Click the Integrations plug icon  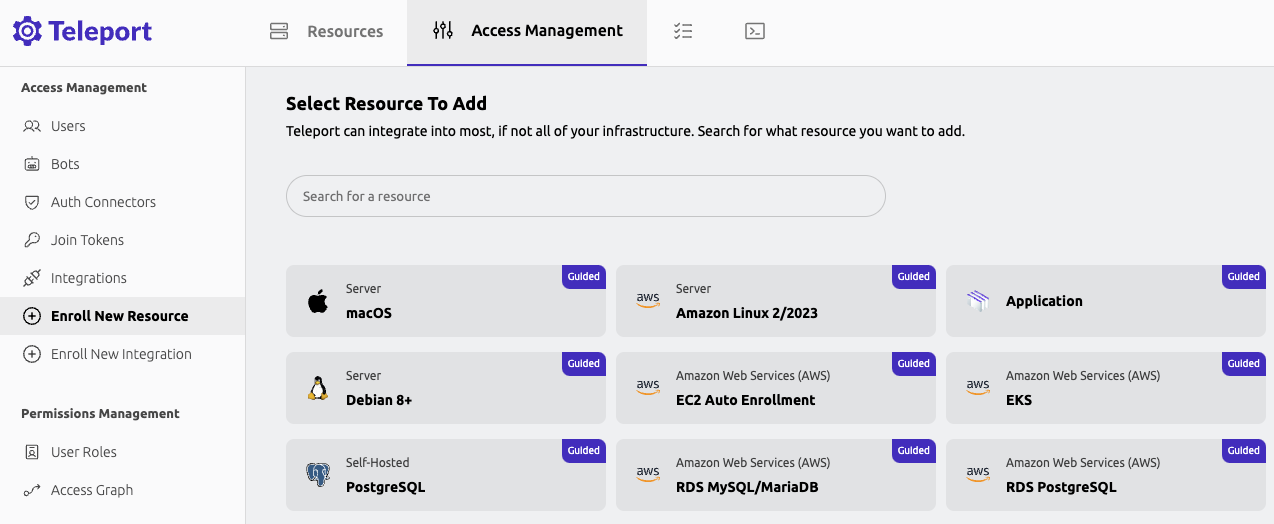click(32, 278)
